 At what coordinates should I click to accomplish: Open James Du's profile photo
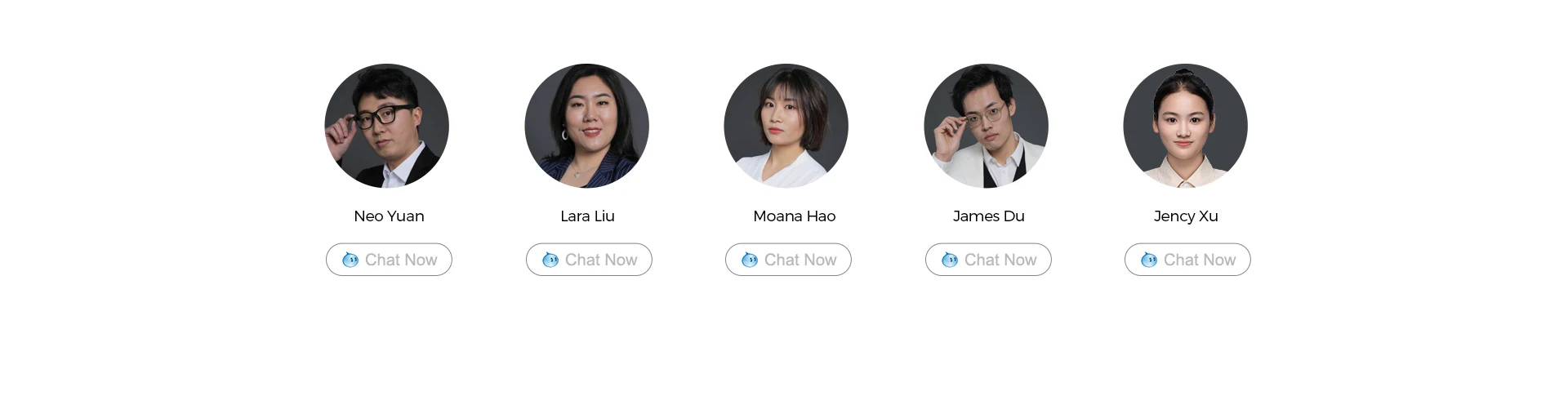coord(986,126)
